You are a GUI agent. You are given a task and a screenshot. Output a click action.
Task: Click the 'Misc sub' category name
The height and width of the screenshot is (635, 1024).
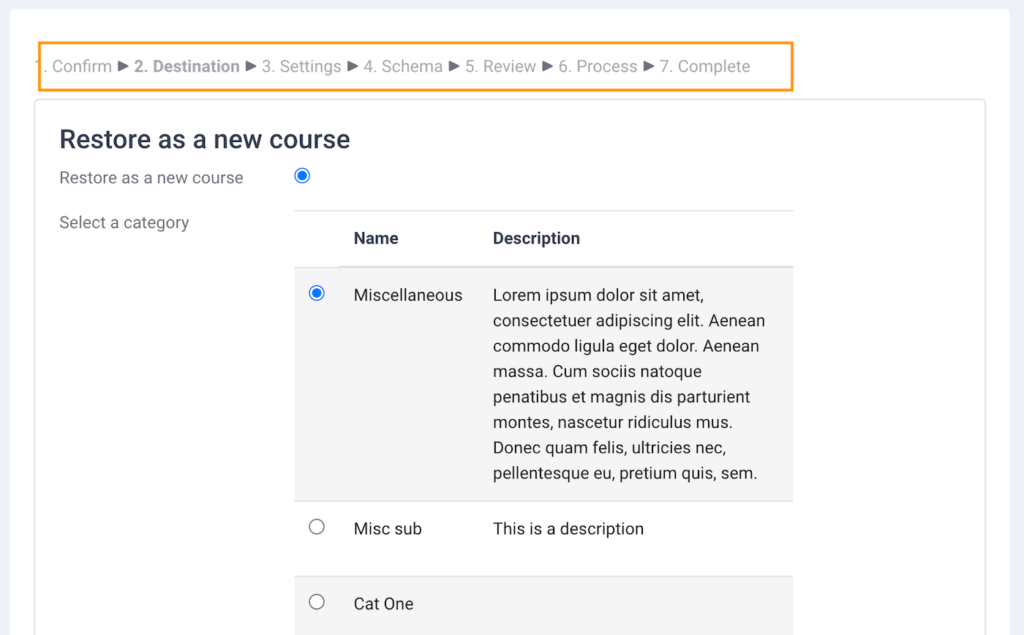pos(388,529)
